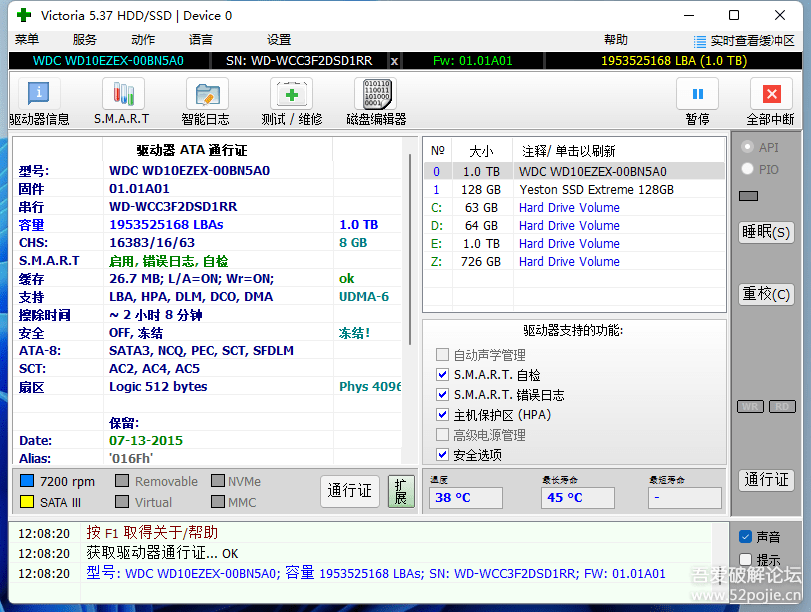Screen dimensions: 811x612
Task: Select the D: 64 GB volume row
Action: click(575, 226)
